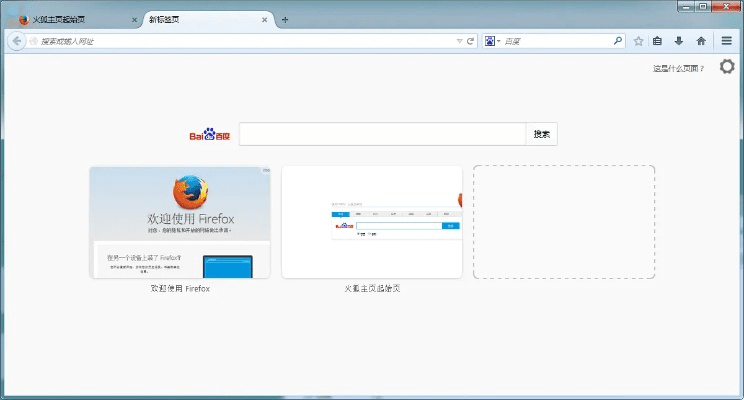The height and width of the screenshot is (400, 744).
Task: Open the Baidu search engine selector dropdown
Action: (x=492, y=41)
